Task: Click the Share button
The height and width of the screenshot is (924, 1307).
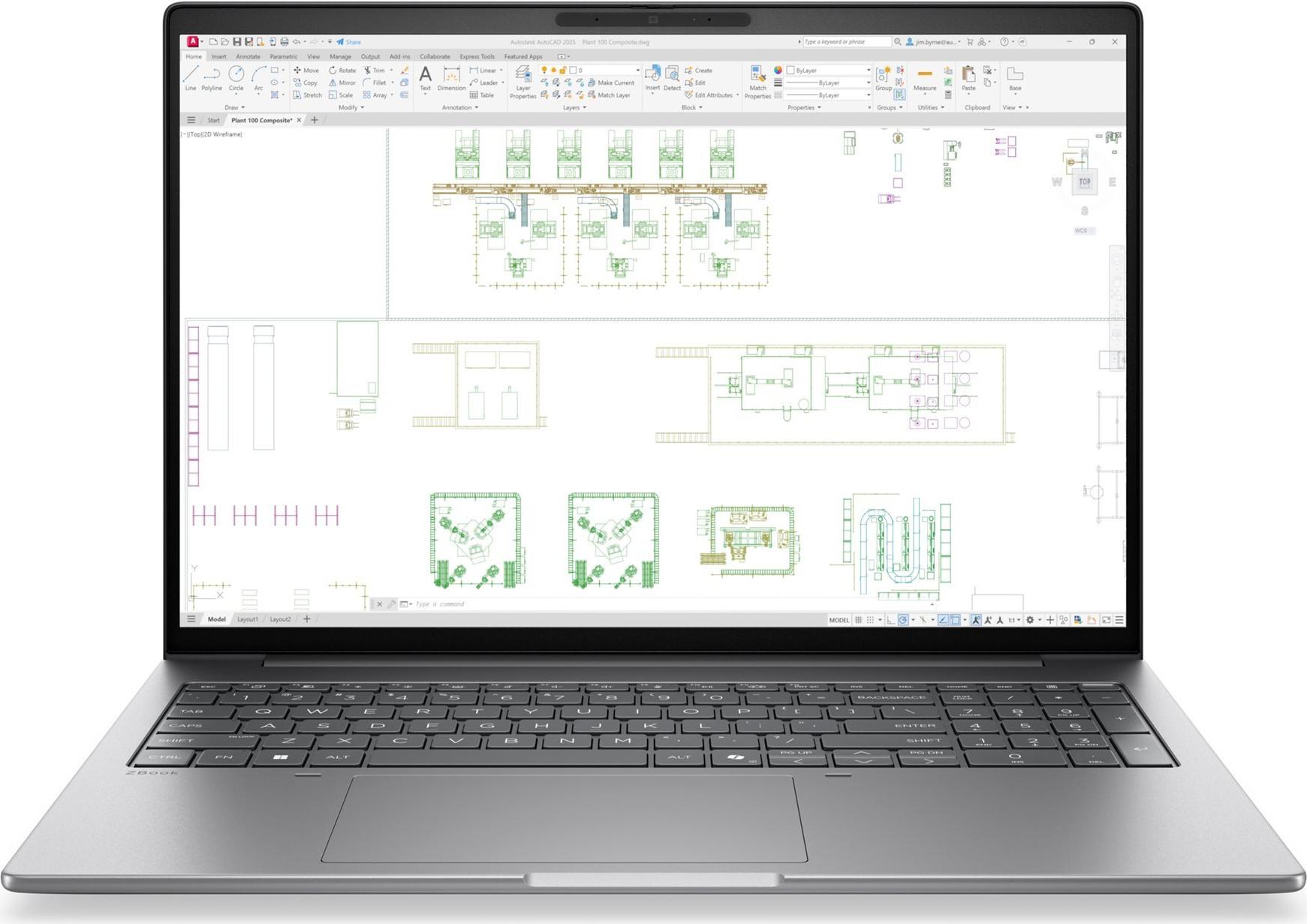Action: pyautogui.click(x=349, y=42)
